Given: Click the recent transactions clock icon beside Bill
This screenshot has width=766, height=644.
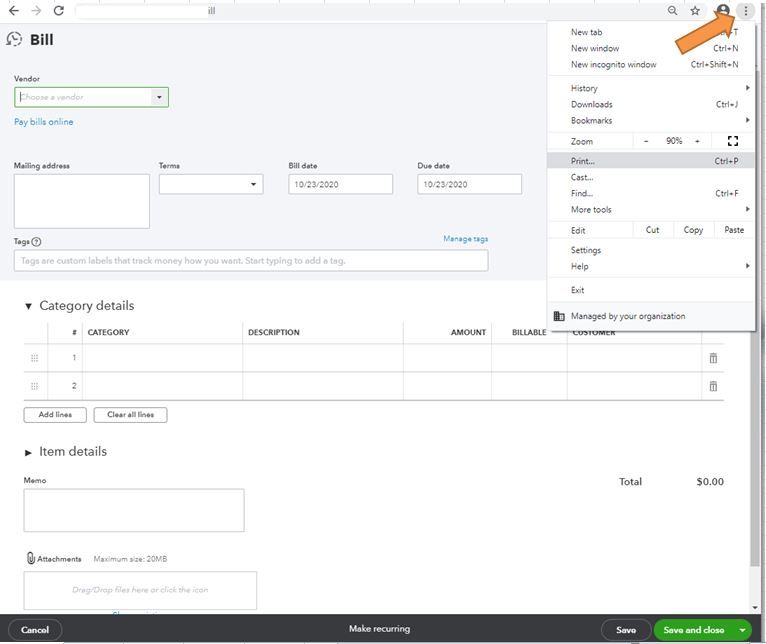Looking at the screenshot, I should (14, 39).
